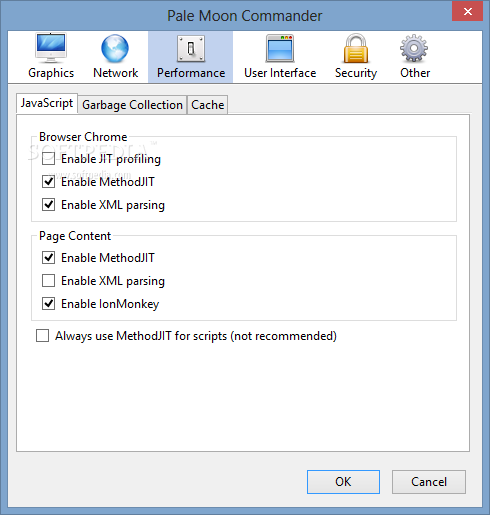Dismiss the dialog with Cancel

coord(429,482)
